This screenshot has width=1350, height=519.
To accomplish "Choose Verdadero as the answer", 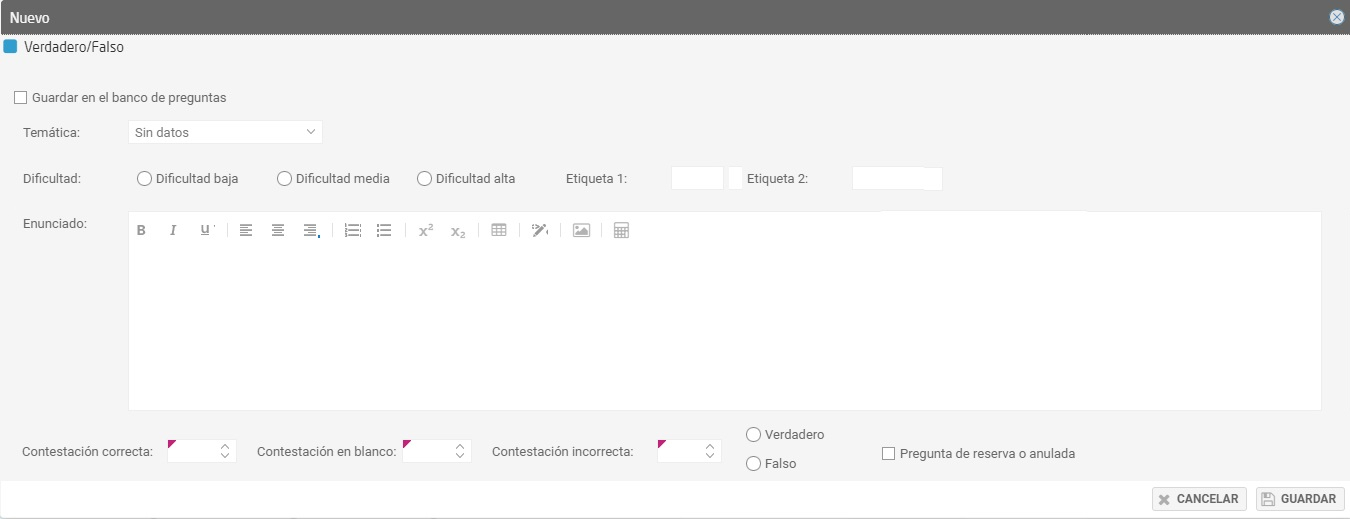I will coord(754,435).
